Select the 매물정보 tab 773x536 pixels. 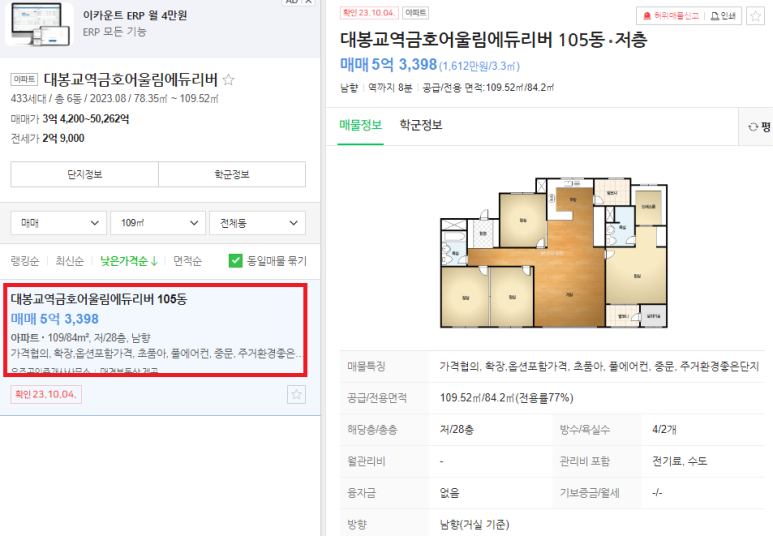click(x=360, y=125)
